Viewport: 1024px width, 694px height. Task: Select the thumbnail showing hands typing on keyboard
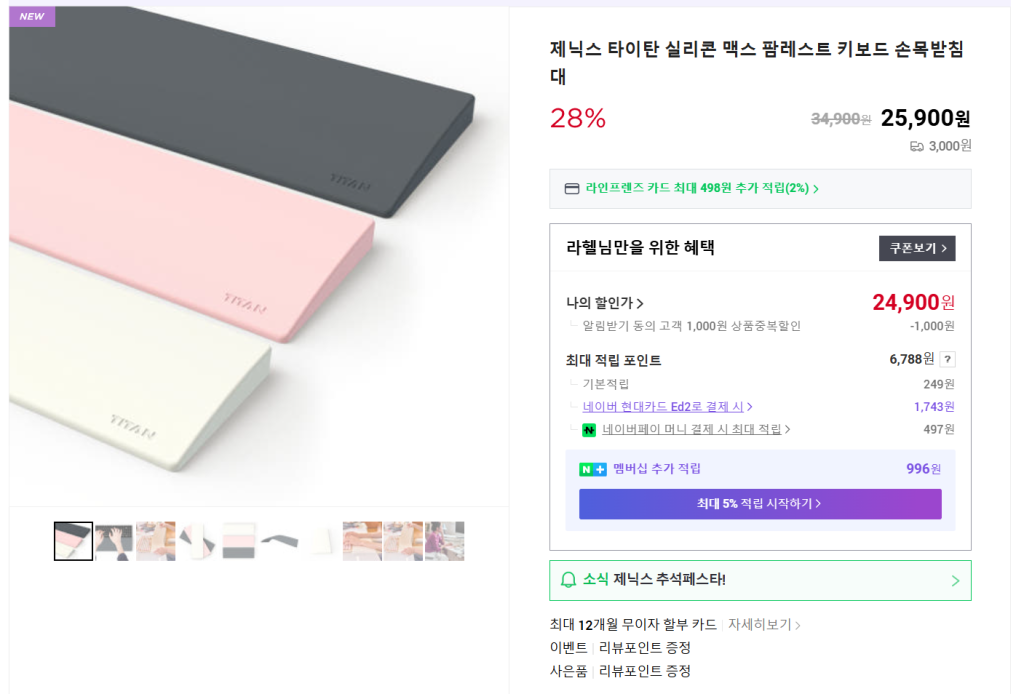pyautogui.click(x=114, y=541)
